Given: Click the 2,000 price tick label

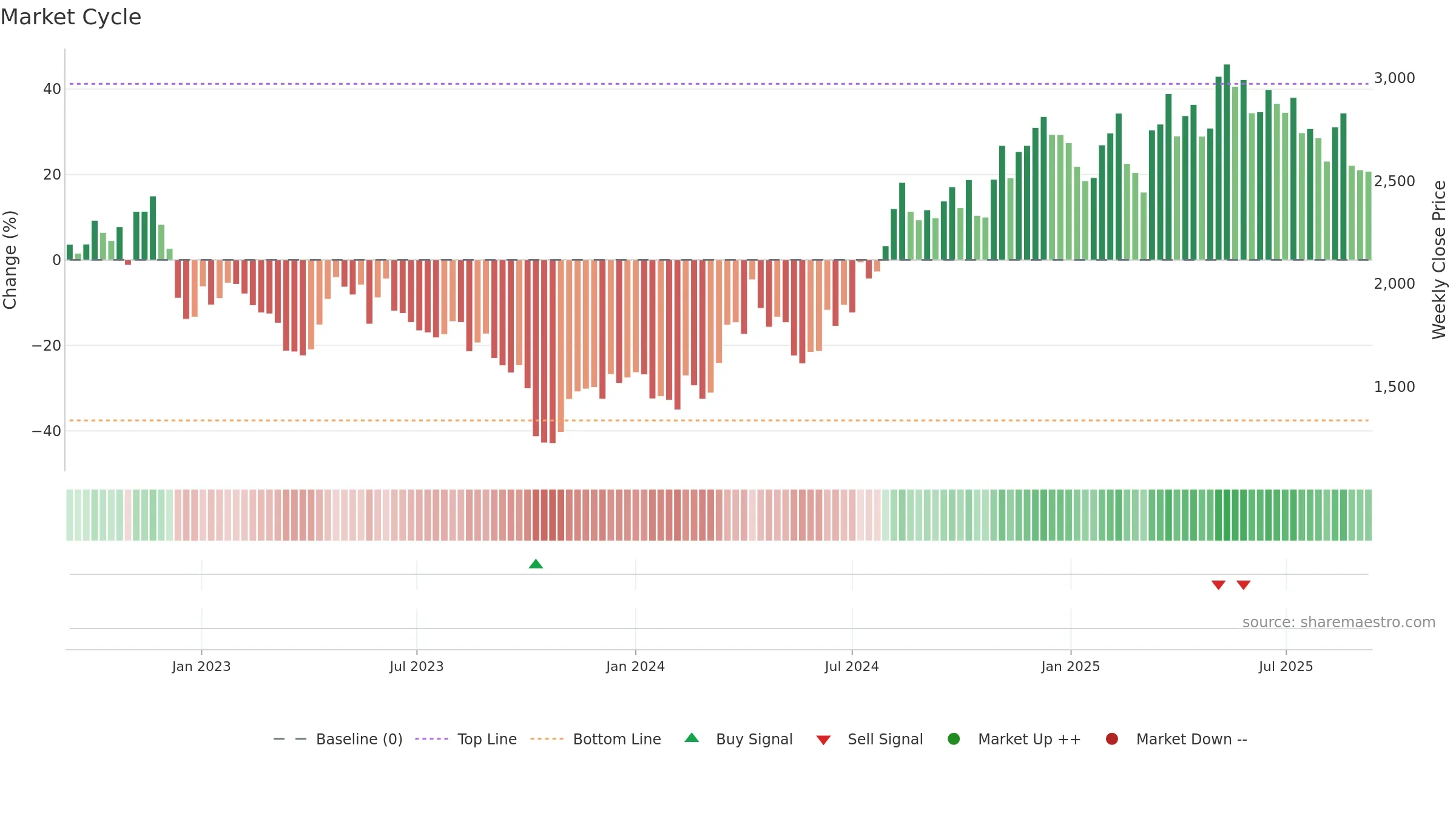Looking at the screenshot, I should (1394, 284).
